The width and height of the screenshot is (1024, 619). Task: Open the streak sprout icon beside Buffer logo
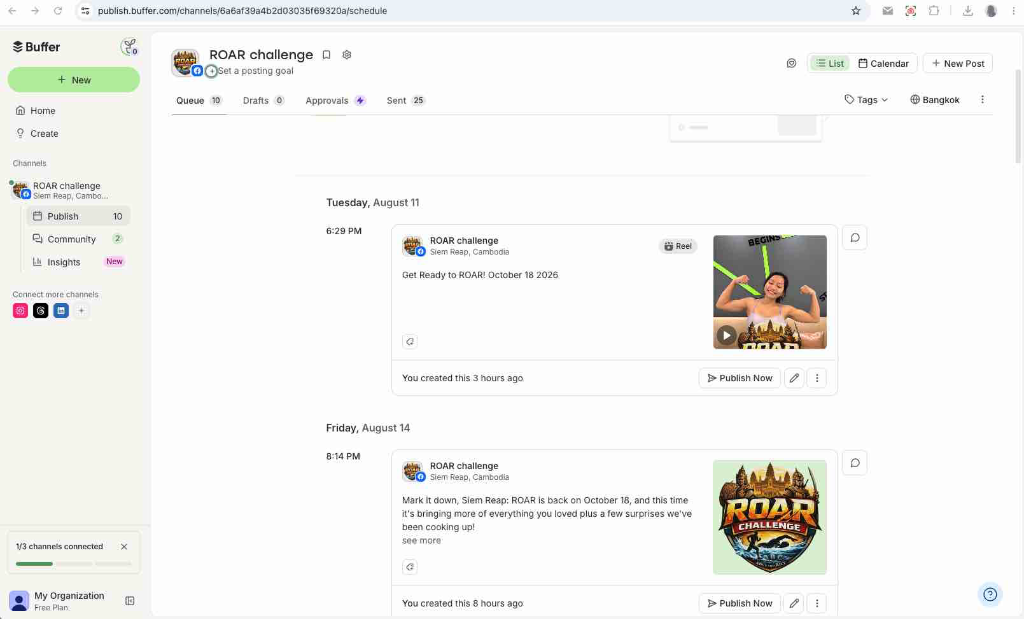pos(129,47)
